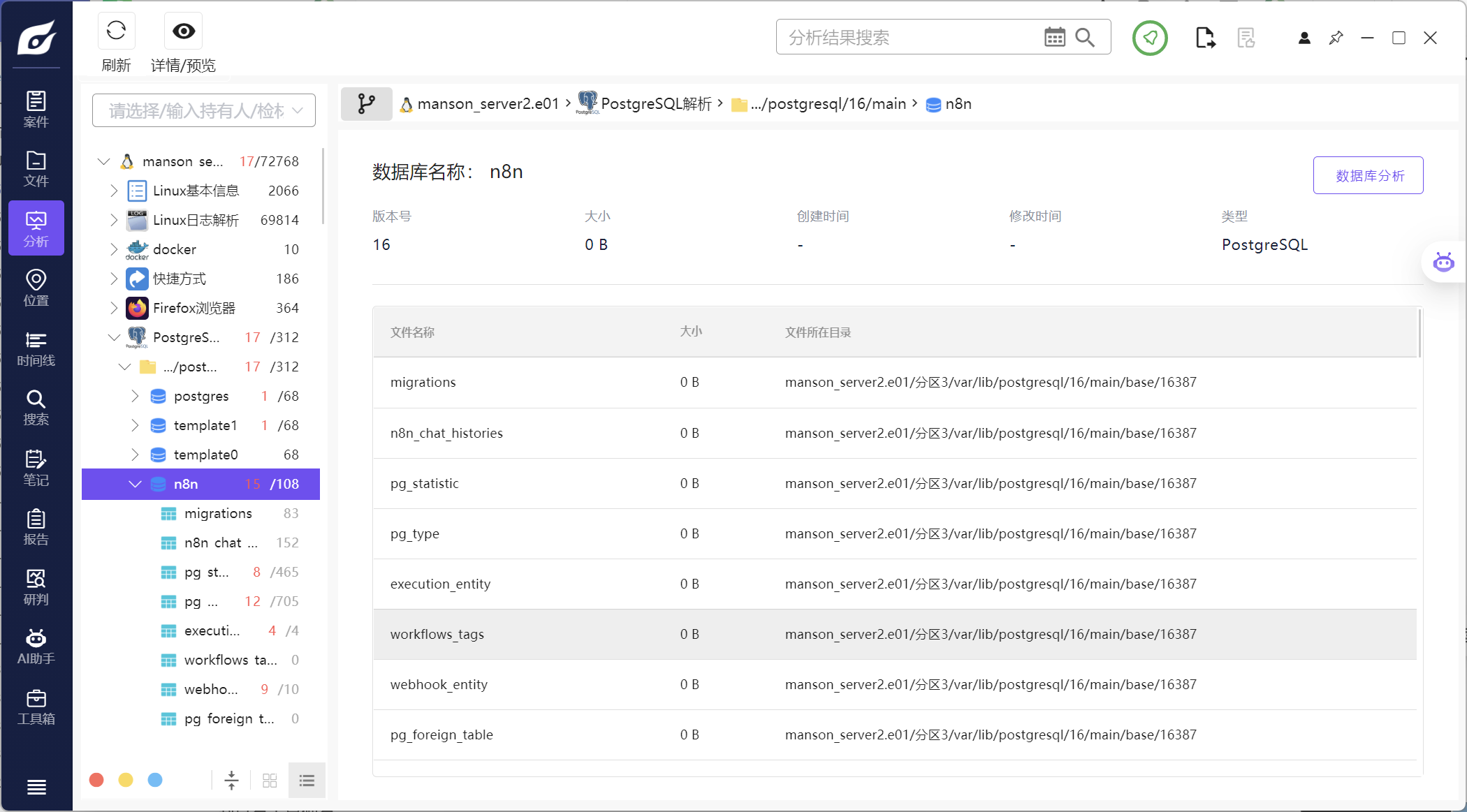Click the PostgreSQL解析 breadcrumb link
The image size is (1467, 812).
coord(655,104)
